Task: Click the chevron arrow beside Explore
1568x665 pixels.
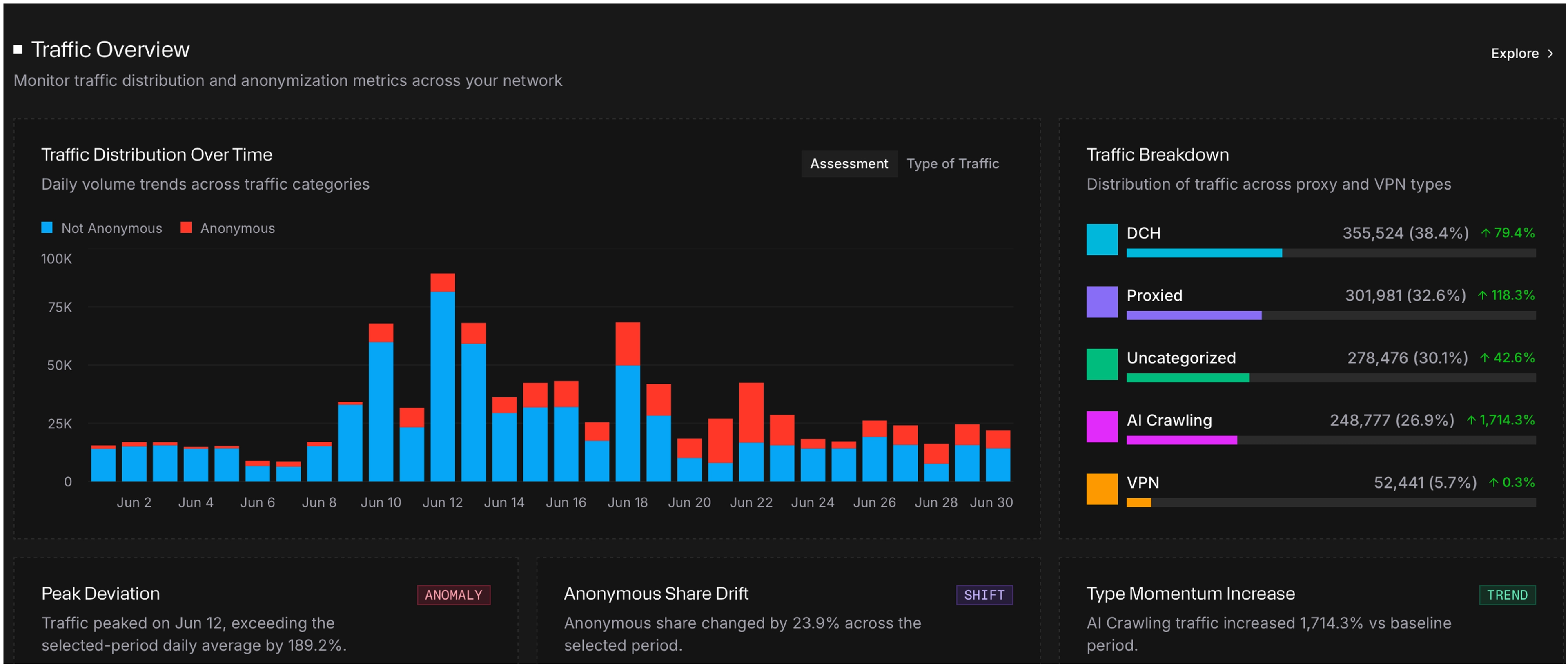Action: click(1550, 54)
